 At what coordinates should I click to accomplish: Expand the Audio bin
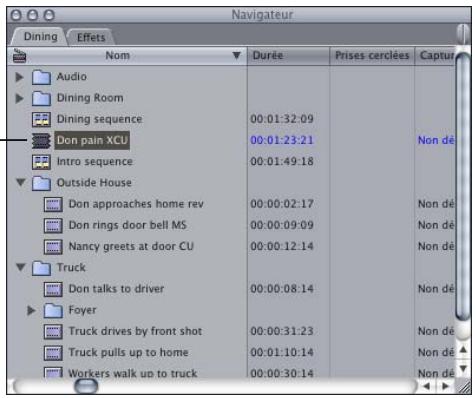point(20,77)
